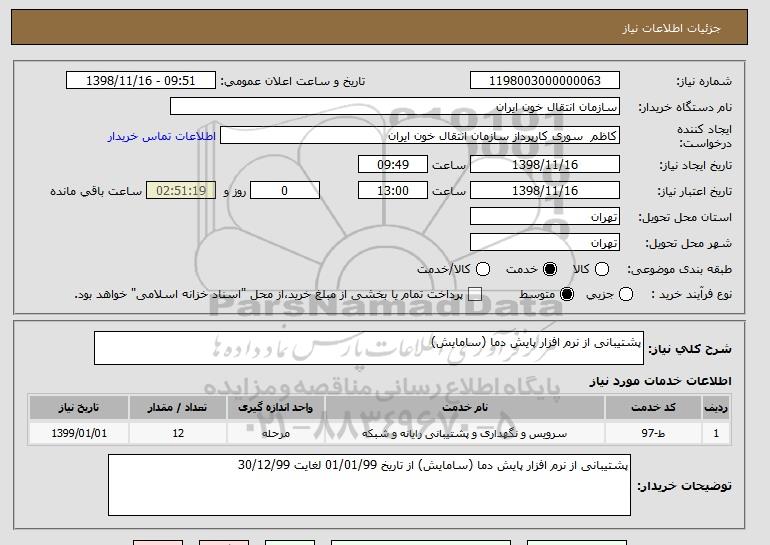This screenshot has height=545, width=770.
Task: Click the توضیحات خریدار text area
Action: tap(369, 485)
